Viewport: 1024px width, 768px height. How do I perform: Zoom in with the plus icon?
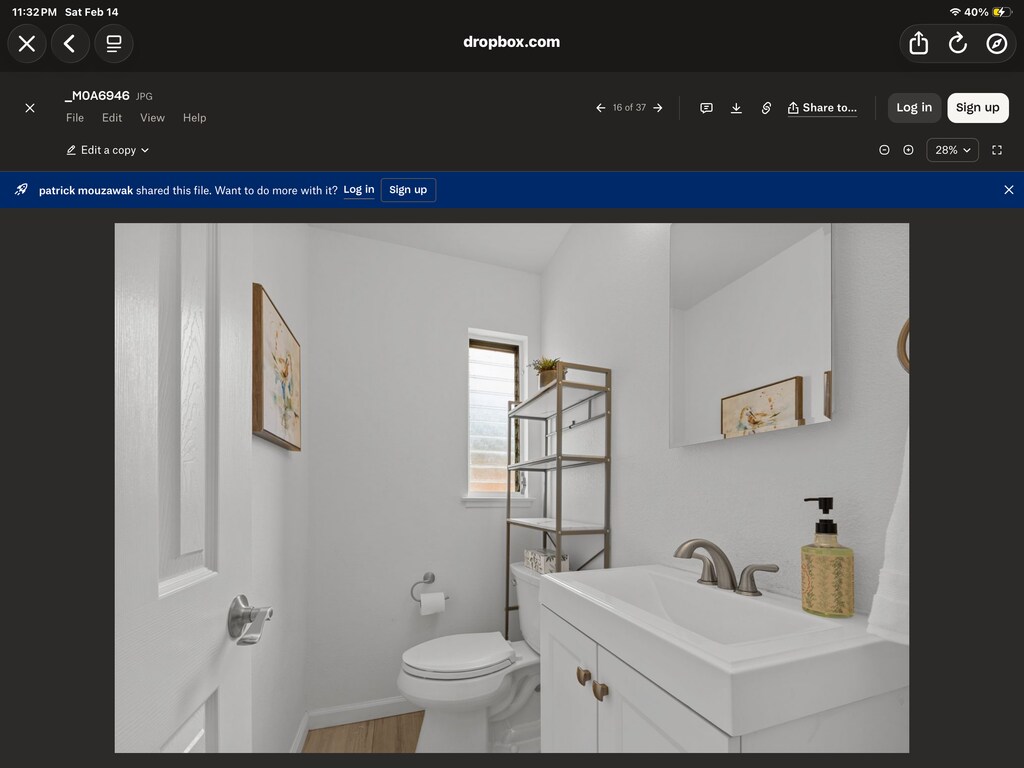[x=908, y=150]
